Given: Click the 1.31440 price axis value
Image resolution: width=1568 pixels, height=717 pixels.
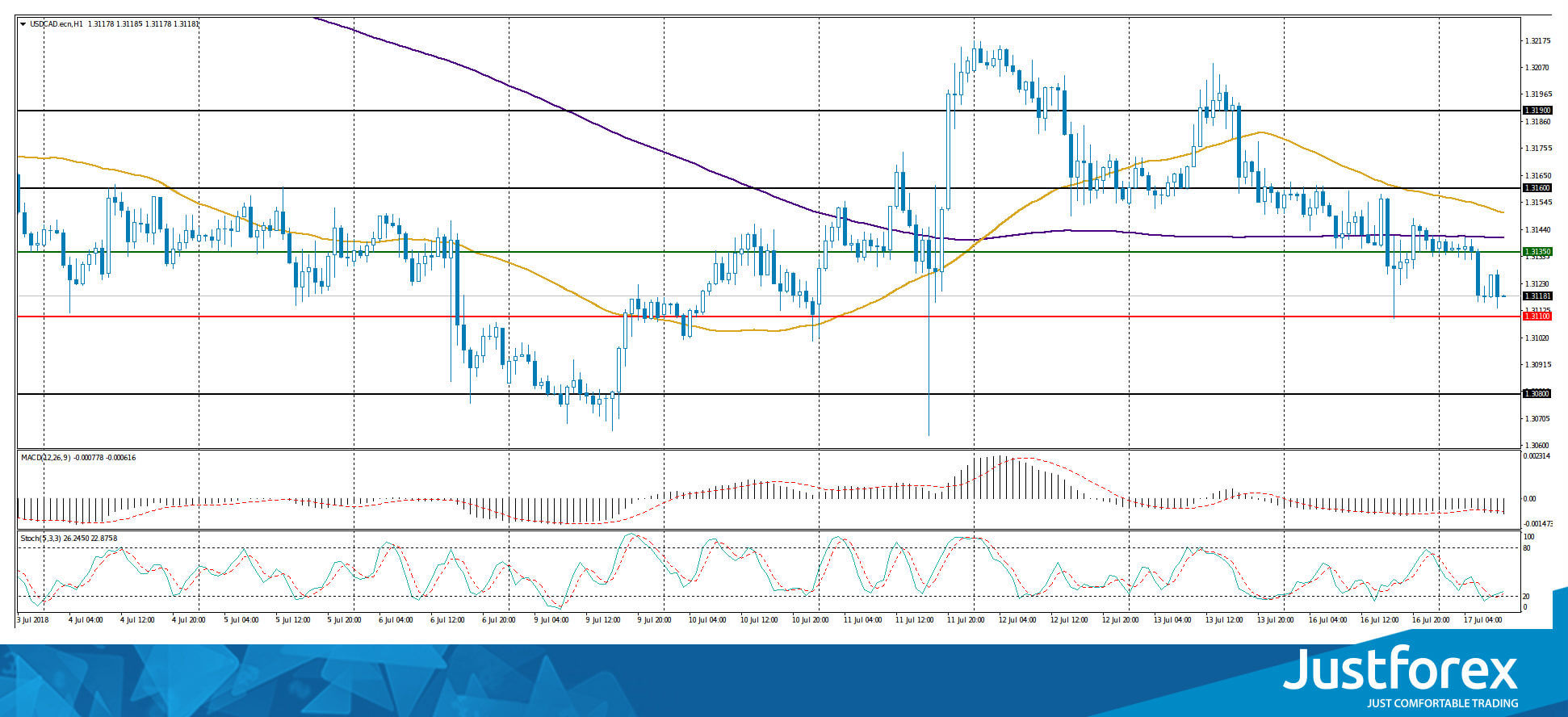Looking at the screenshot, I should [1538, 230].
